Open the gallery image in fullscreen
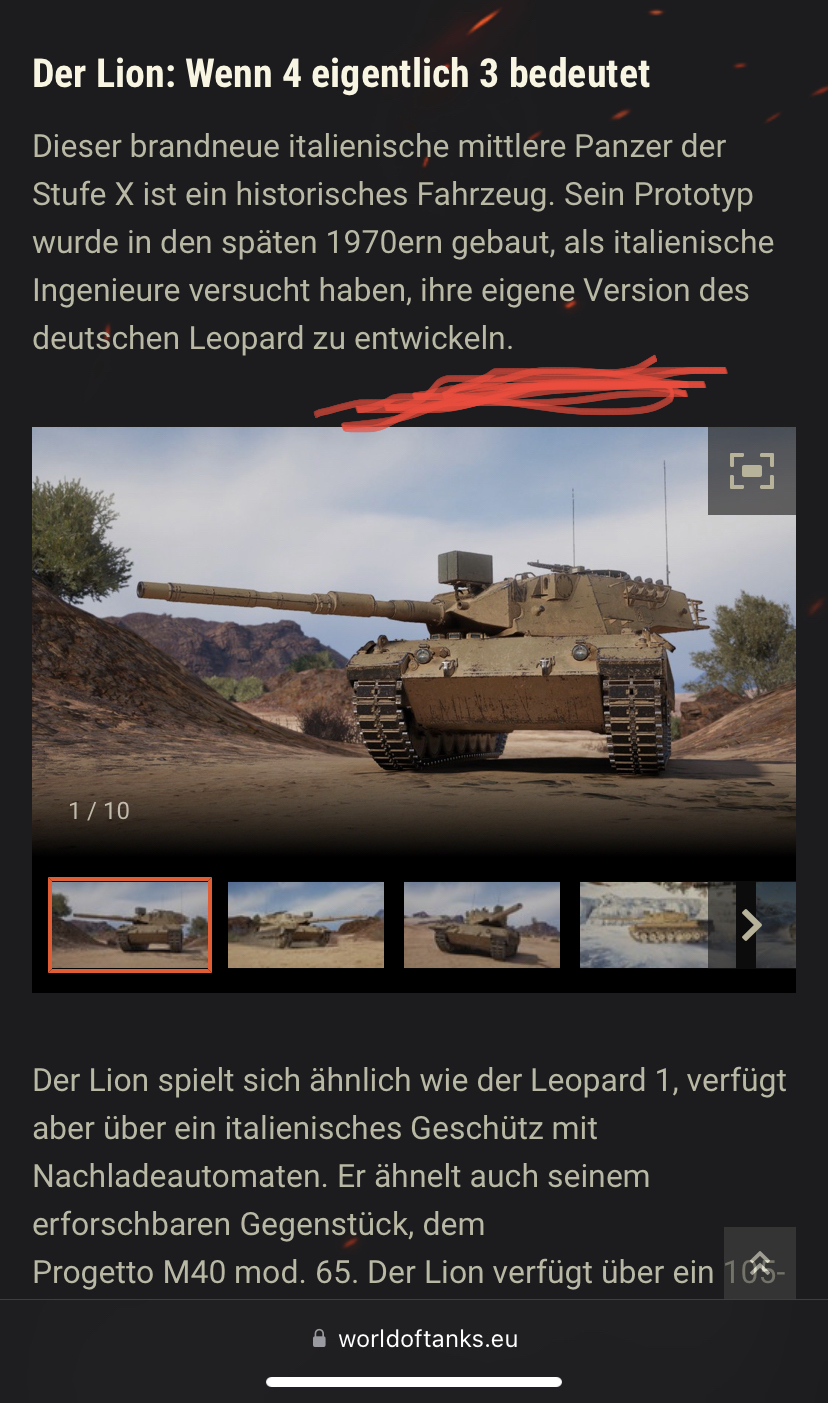Image resolution: width=828 pixels, height=1403 pixels. (x=751, y=471)
